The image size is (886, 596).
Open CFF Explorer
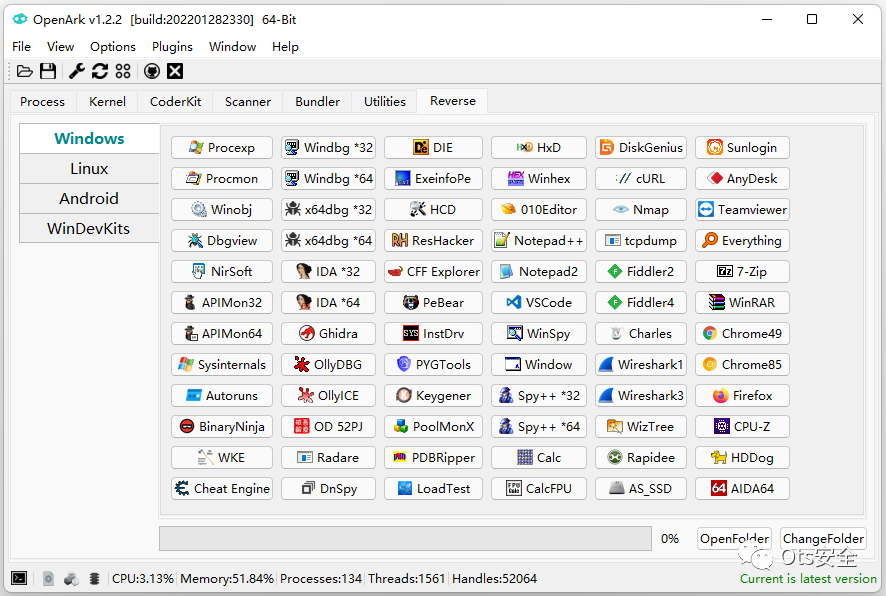pos(433,271)
